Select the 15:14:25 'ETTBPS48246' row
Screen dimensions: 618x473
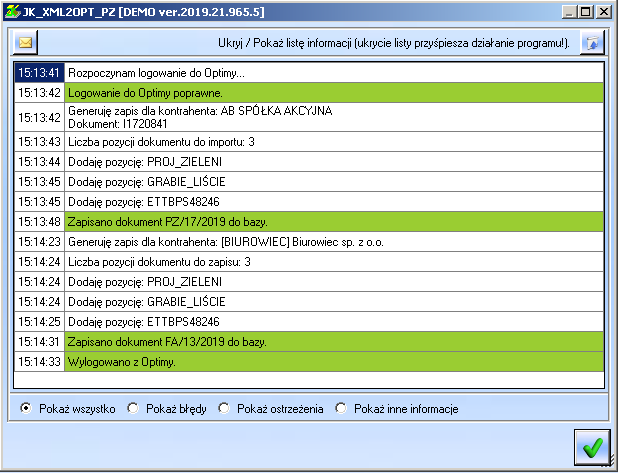tap(309, 322)
